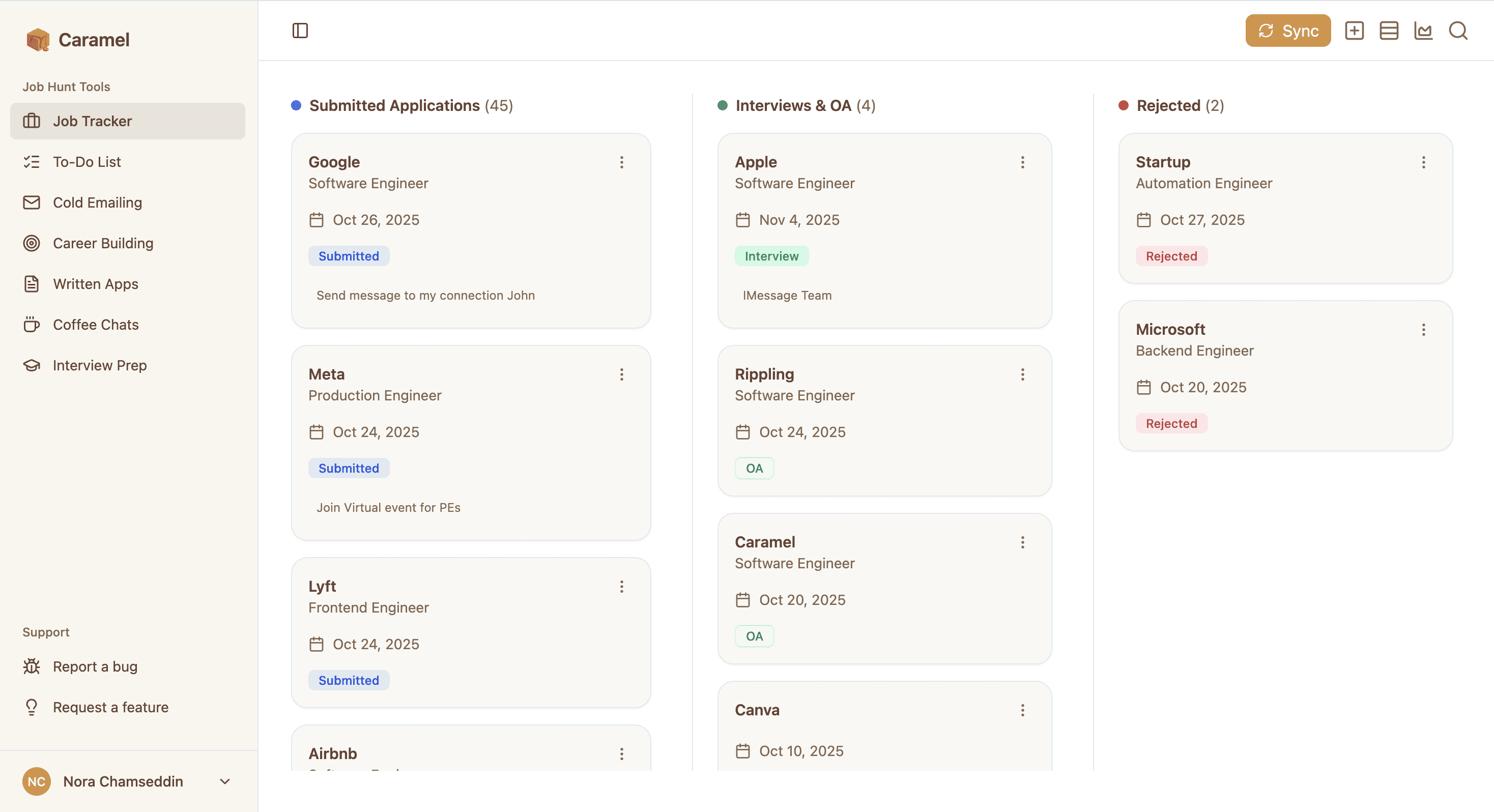
Task: Click the Sync button
Action: pyautogui.click(x=1287, y=31)
